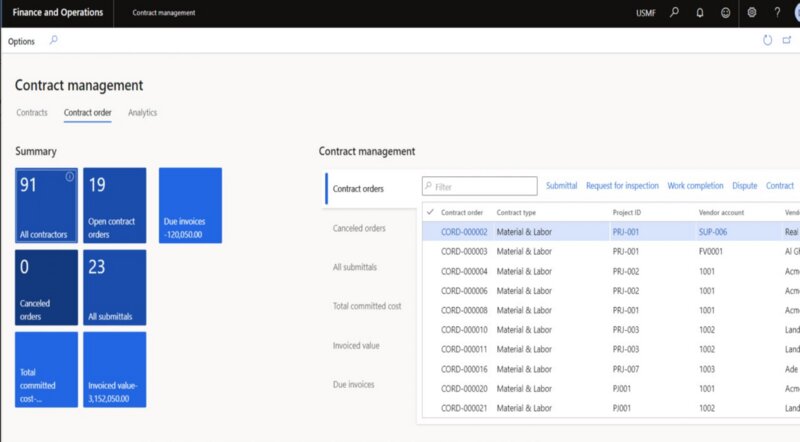Viewport: 800px width, 442px height.
Task: Select the USMF company picker
Action: (647, 13)
